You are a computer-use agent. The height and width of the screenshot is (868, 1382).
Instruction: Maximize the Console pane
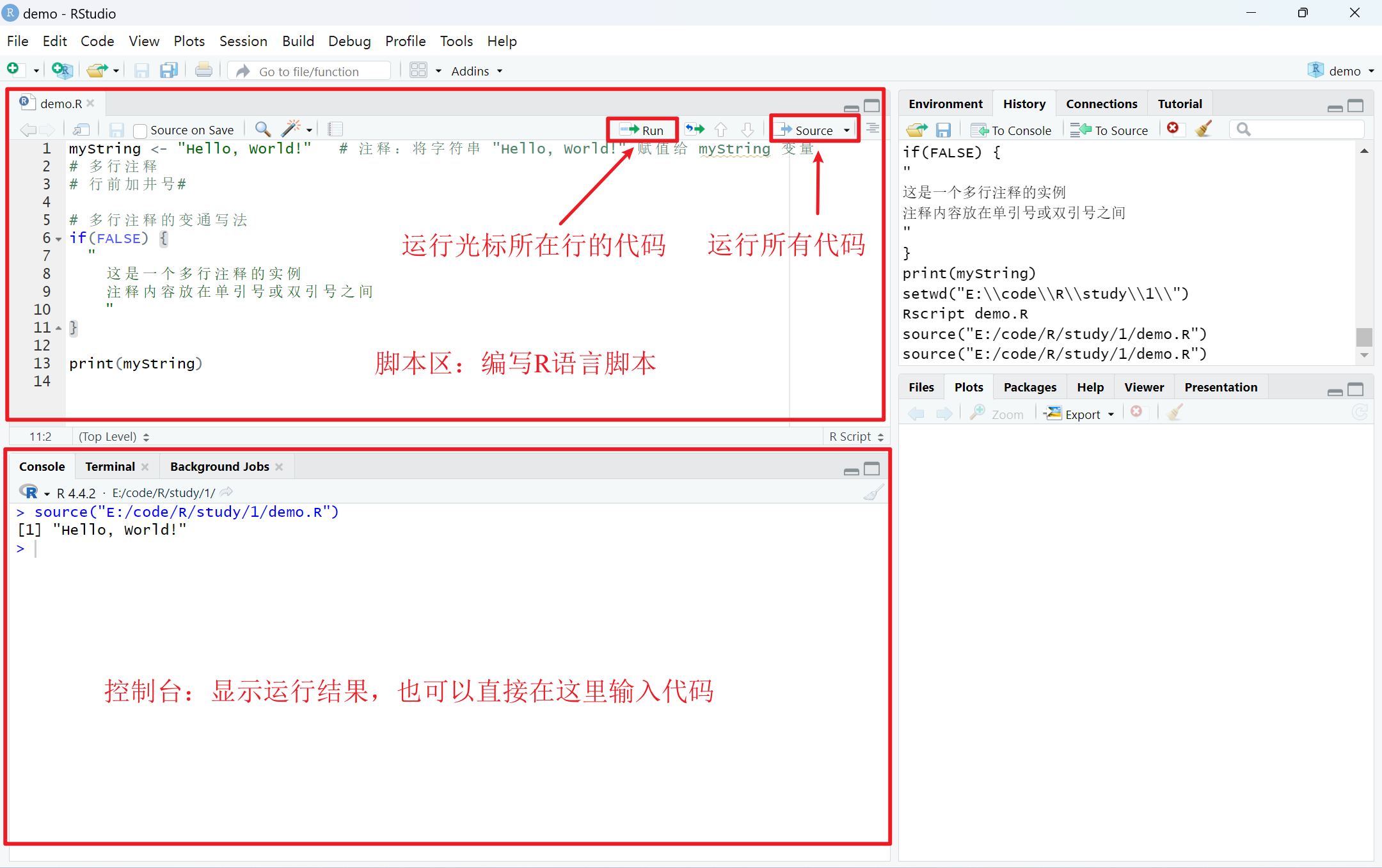tap(872, 469)
